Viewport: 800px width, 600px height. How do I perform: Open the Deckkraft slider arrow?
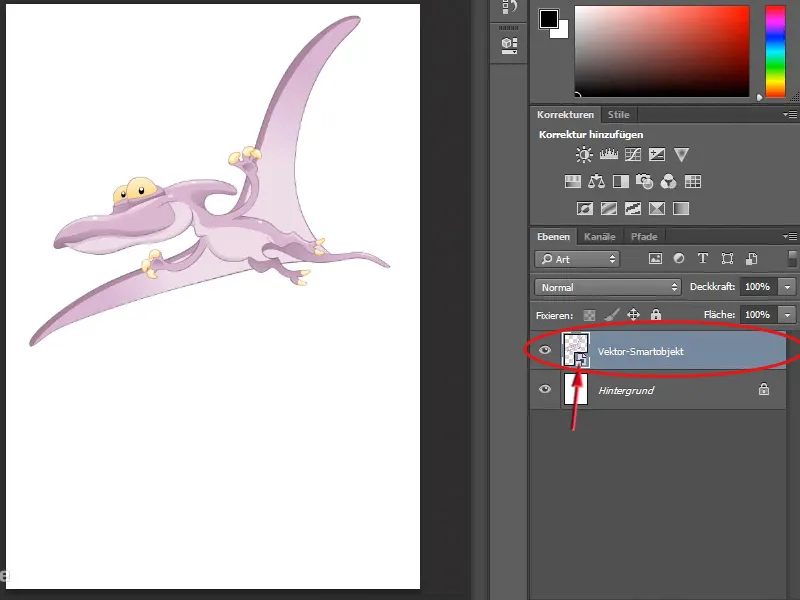pos(787,287)
